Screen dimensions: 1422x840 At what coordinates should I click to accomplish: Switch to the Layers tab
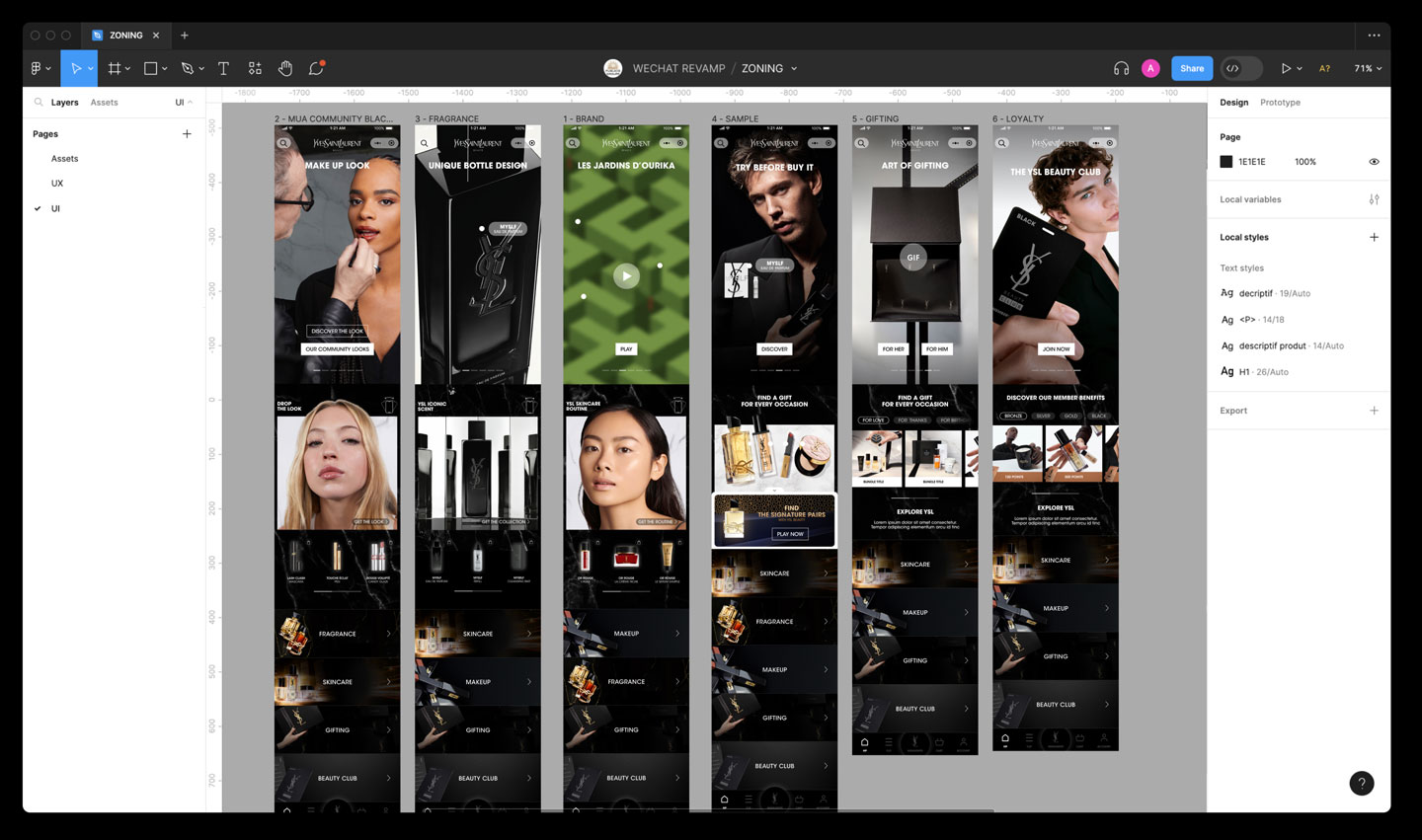click(65, 103)
